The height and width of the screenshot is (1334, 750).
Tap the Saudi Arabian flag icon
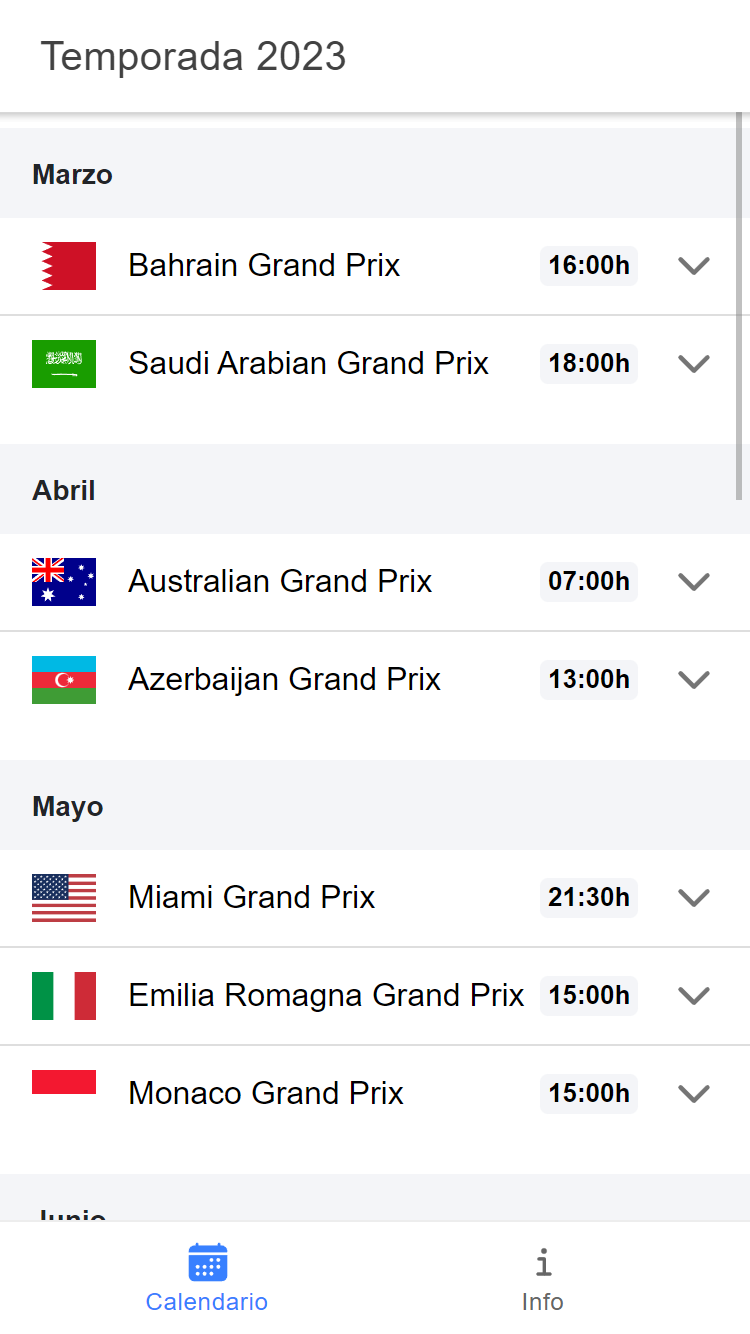[x=64, y=364]
